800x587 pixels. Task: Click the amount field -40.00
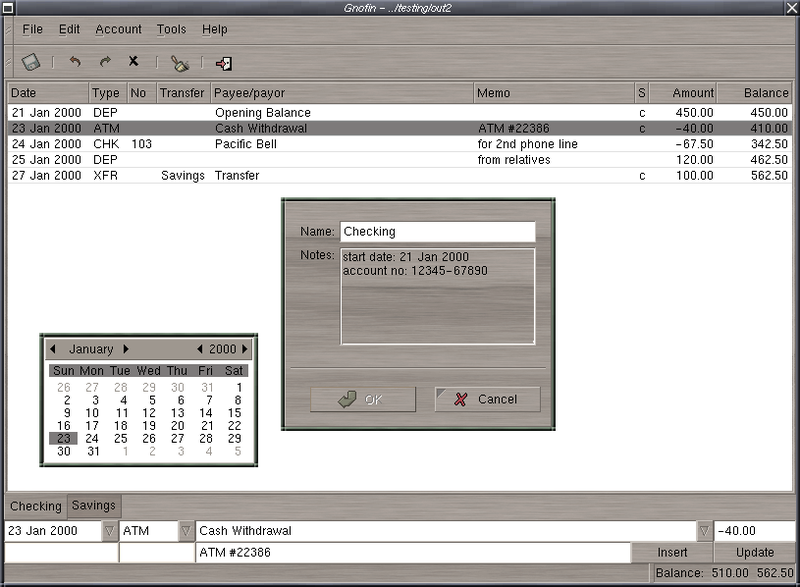click(755, 531)
